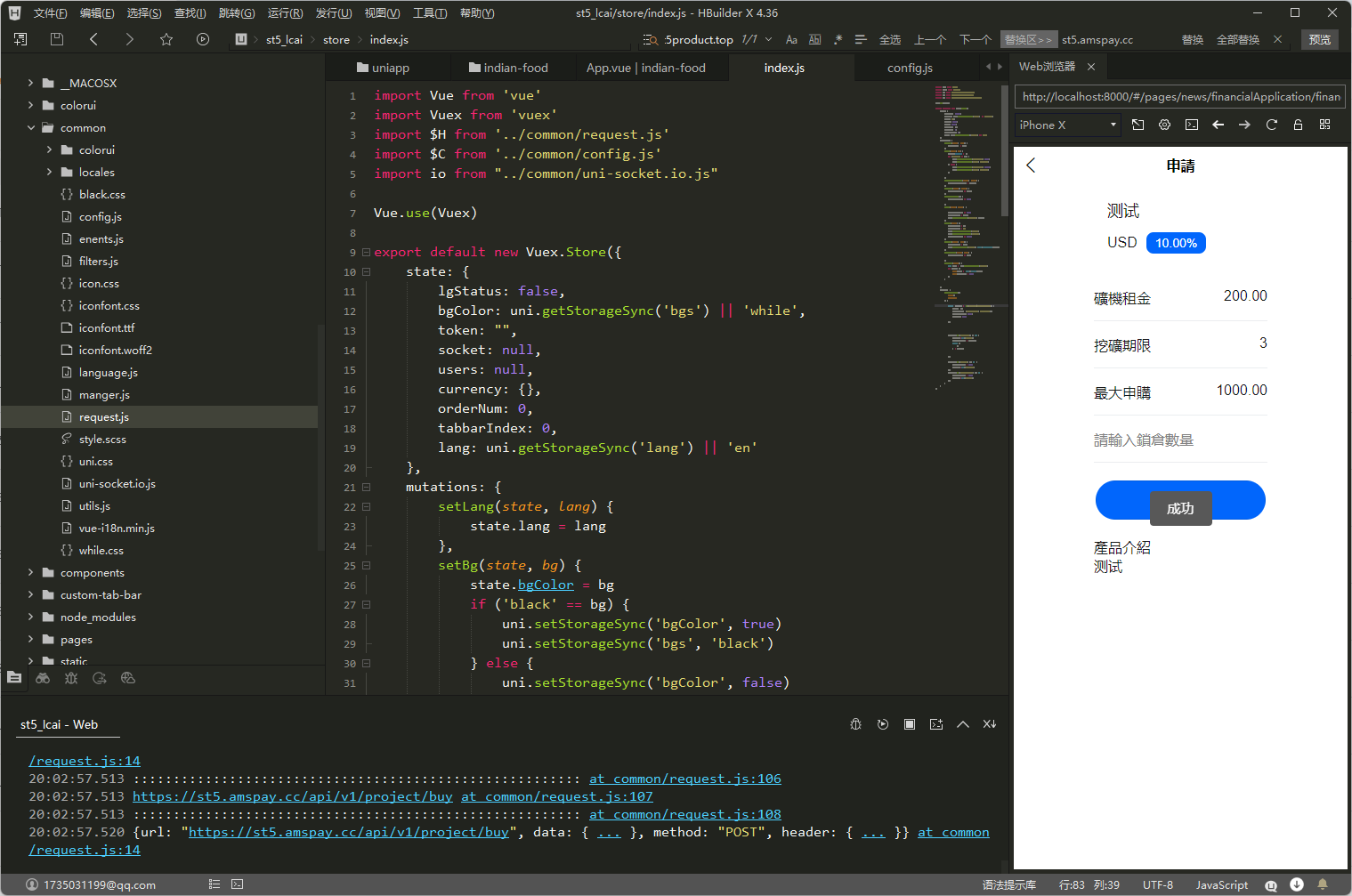Open the 运行(R) menu
The height and width of the screenshot is (896, 1352).
point(285,12)
